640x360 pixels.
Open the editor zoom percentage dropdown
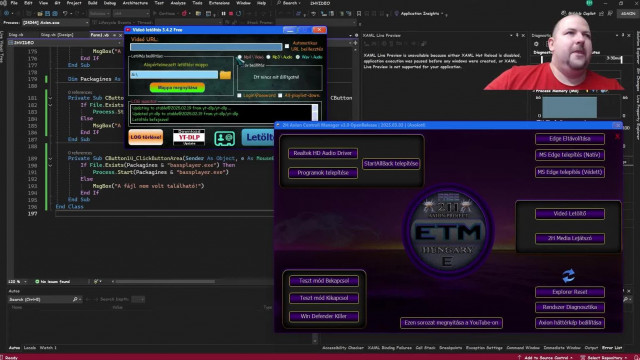click(18, 282)
